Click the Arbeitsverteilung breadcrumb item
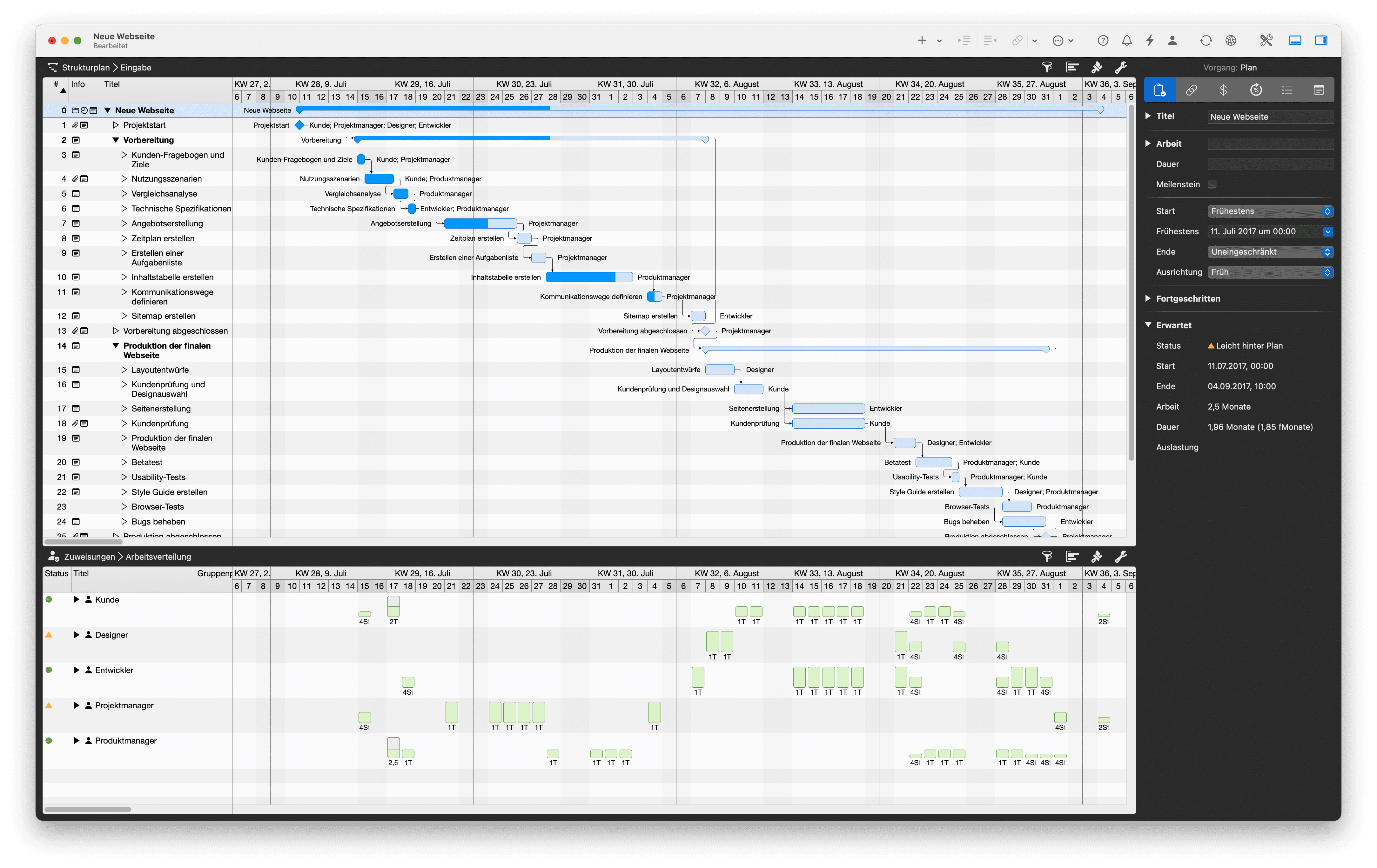The width and height of the screenshot is (1377, 868). [x=158, y=556]
